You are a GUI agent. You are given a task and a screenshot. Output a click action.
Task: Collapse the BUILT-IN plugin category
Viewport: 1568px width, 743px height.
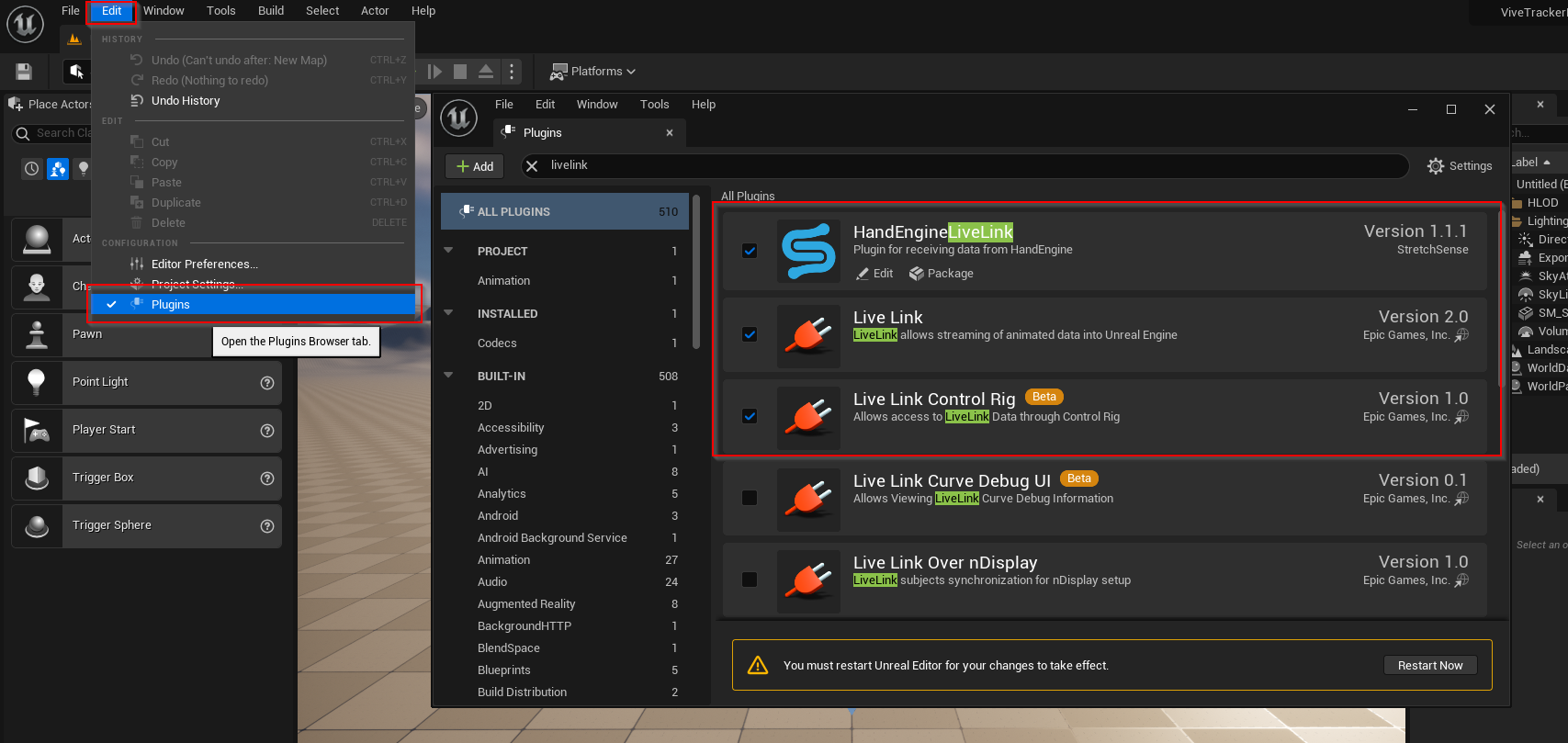pos(448,376)
